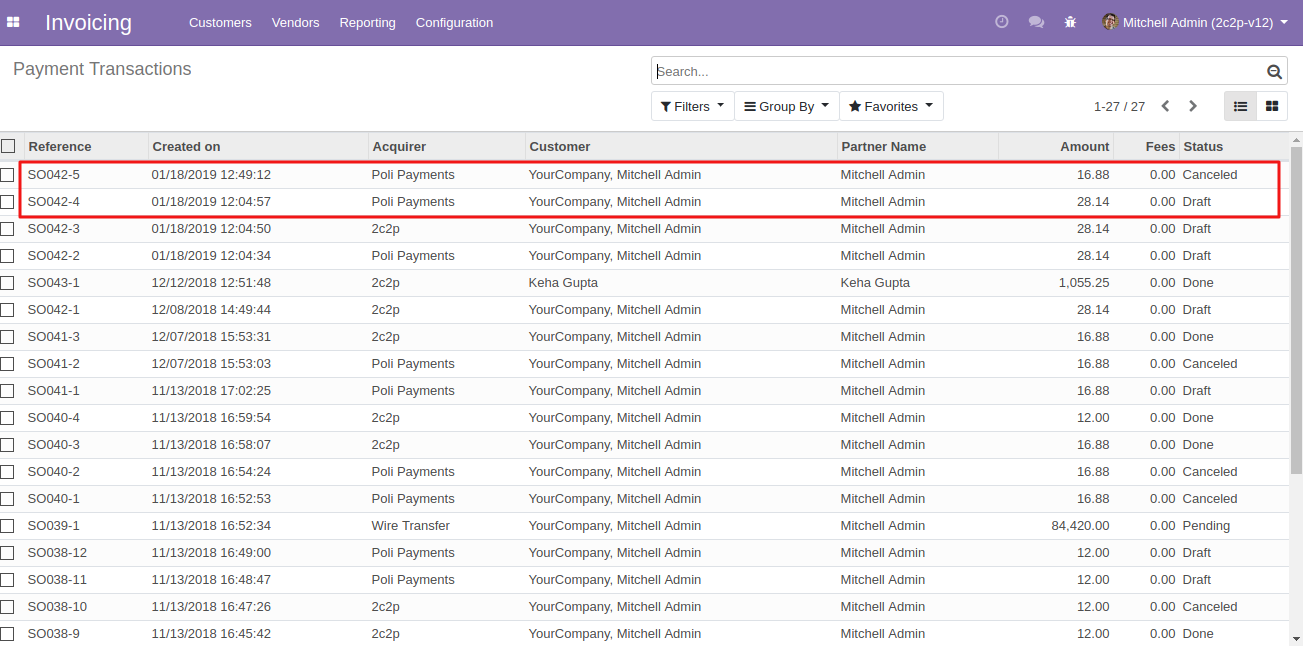Viewport: 1303px width, 646px height.
Task: Click amount 84,420.00 cell
Action: point(1080,526)
